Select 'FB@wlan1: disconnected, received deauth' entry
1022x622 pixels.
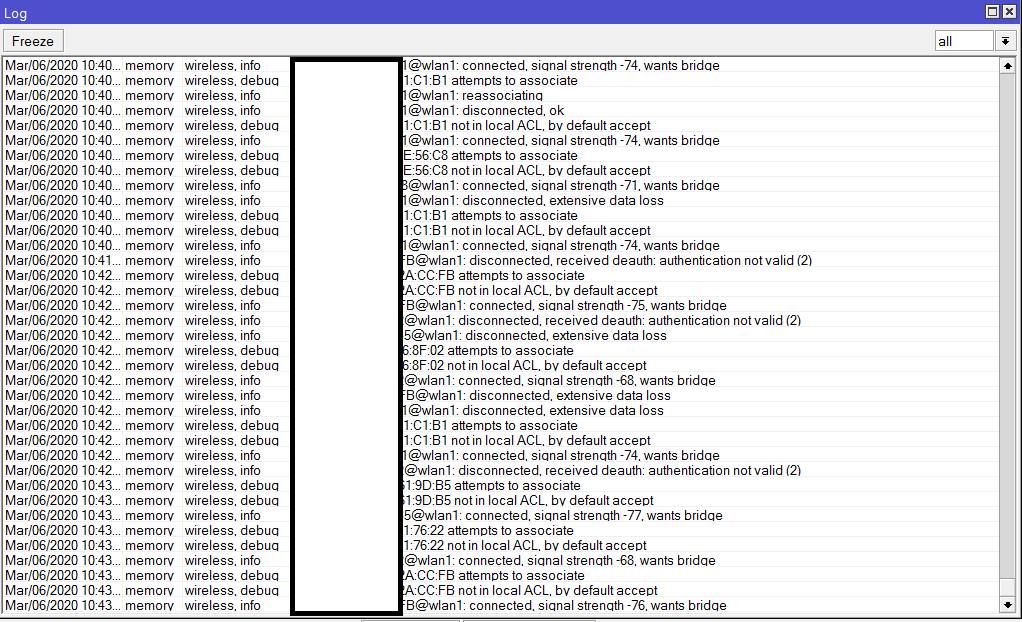pos(501,261)
